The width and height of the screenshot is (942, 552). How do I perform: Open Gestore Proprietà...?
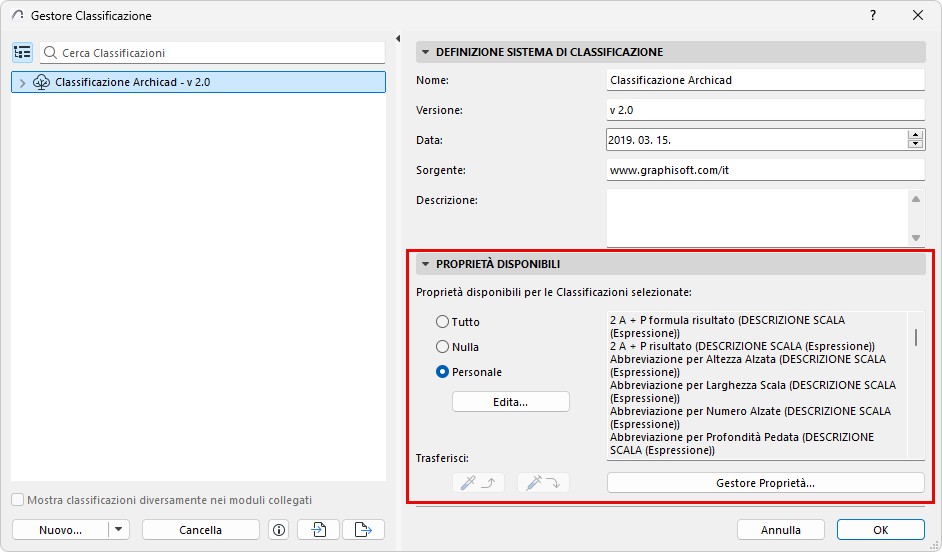pos(765,483)
